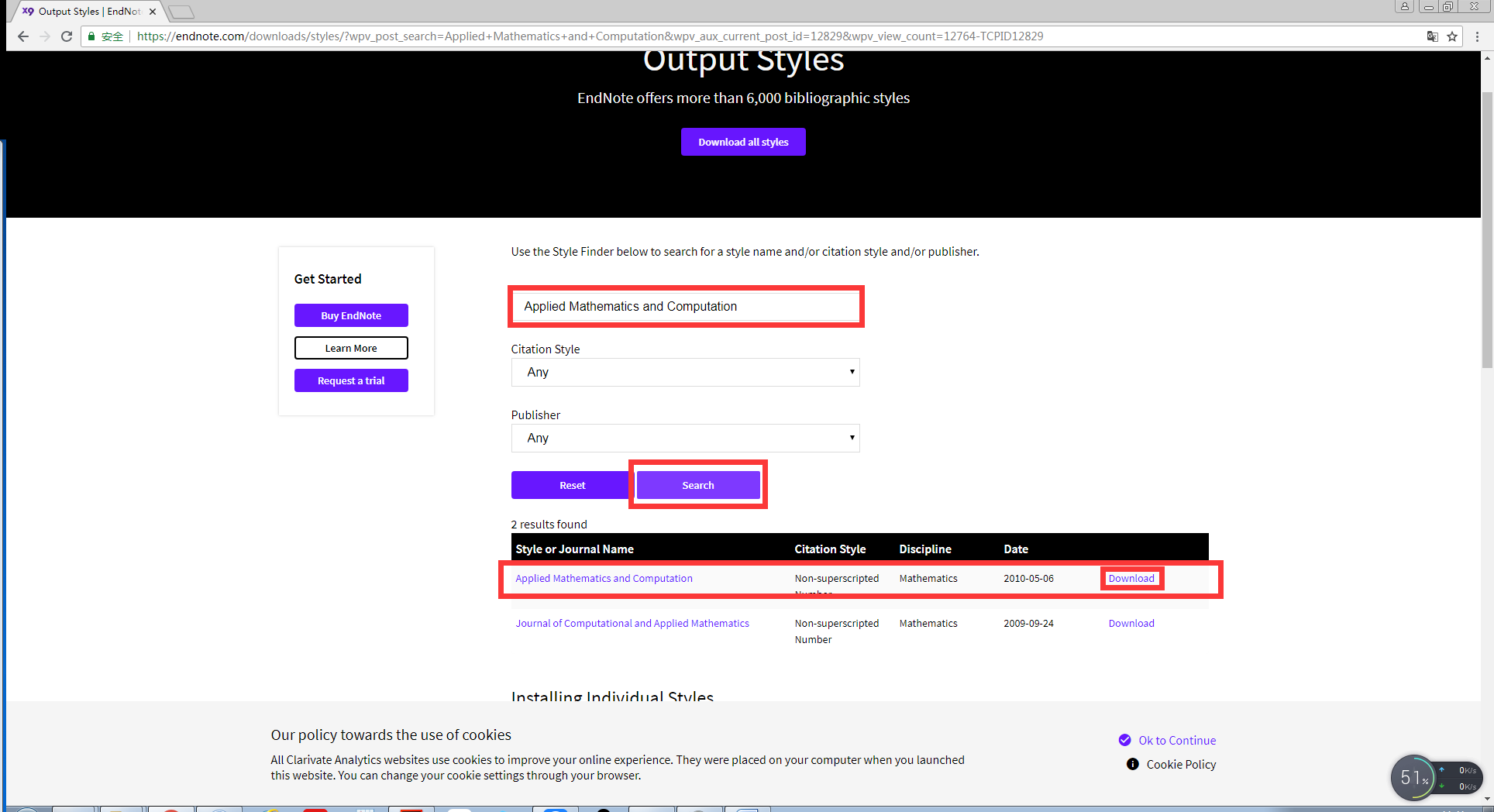Click Mathematics in the 2009-09-24 row
Viewport: 1494px width, 812px height.
pyautogui.click(x=928, y=623)
